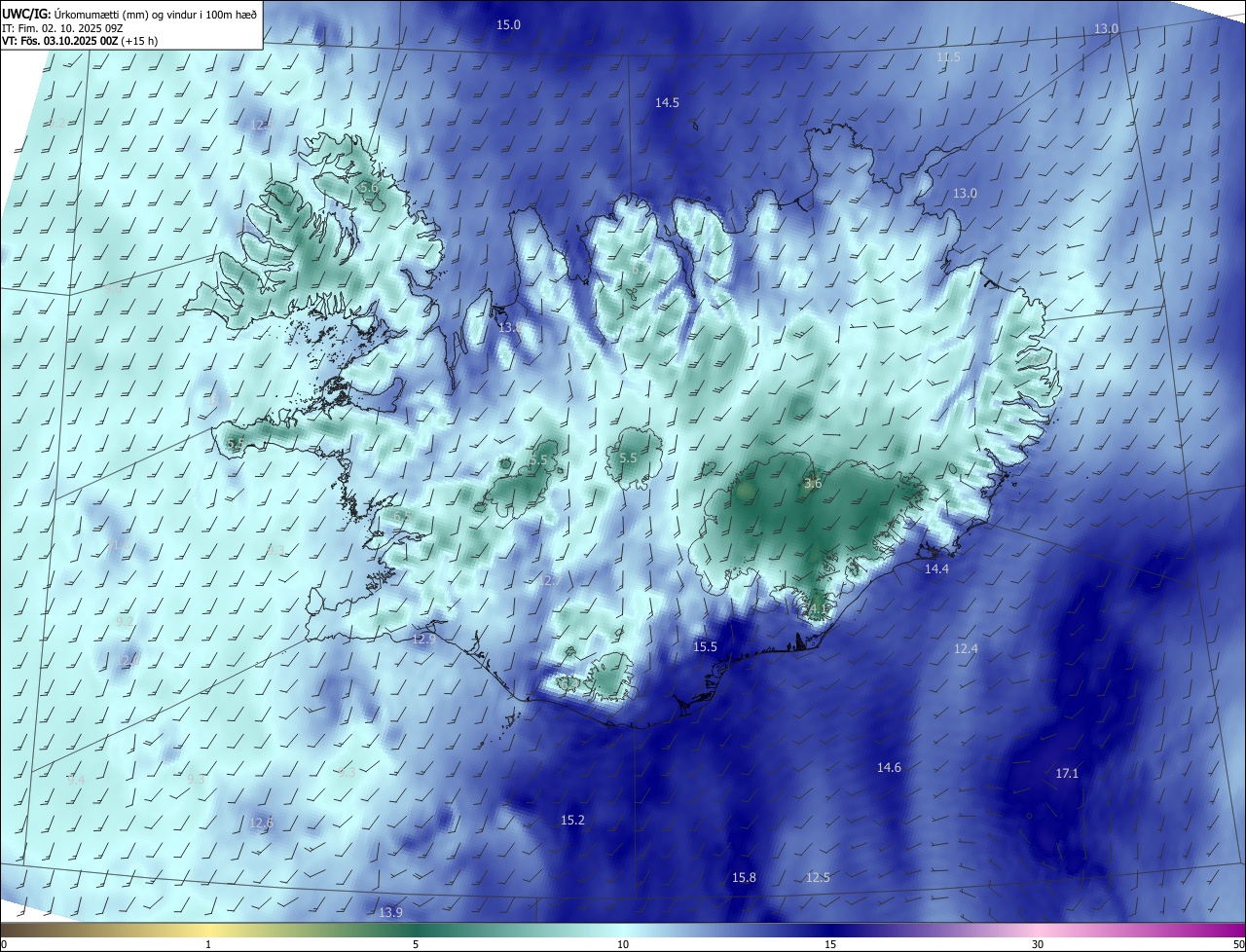Click the 15.0 value on the map
The image size is (1246, 952).
click(509, 24)
